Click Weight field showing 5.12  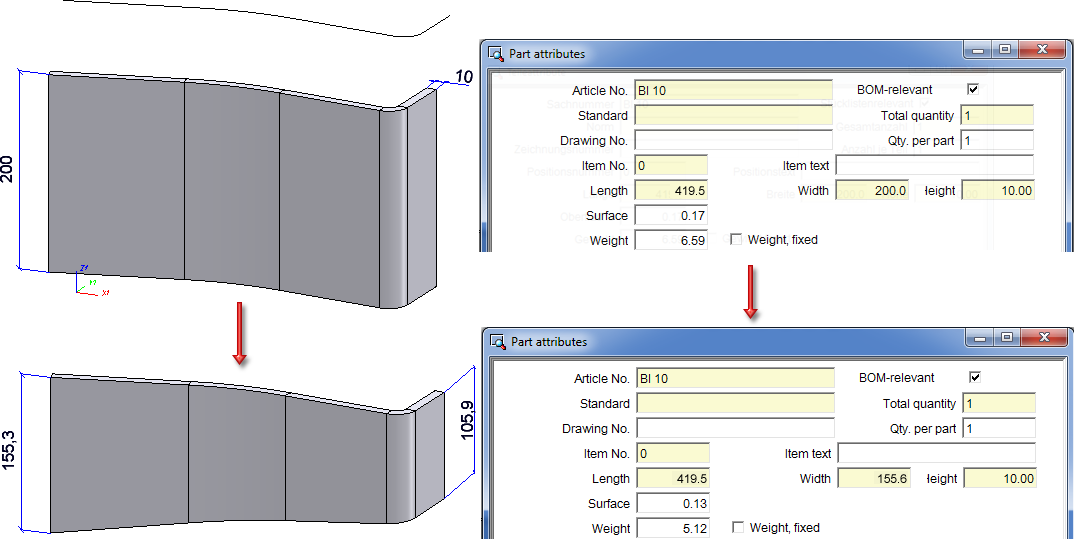pyautogui.click(x=673, y=528)
